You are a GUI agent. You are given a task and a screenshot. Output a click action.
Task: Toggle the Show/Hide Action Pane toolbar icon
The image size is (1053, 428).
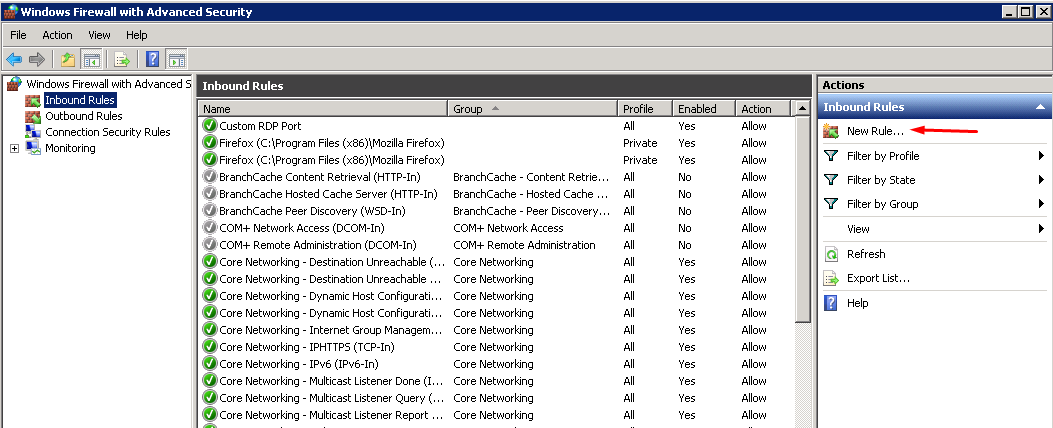coord(176,60)
